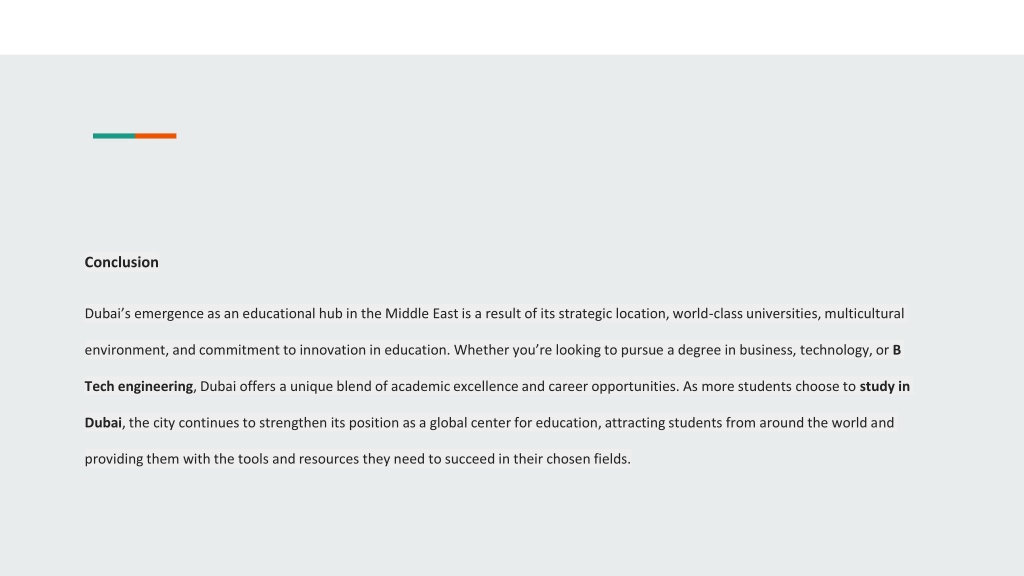Viewport: 1024px width, 576px height.
Task: Click the teal segment of the accent bar
Action: tap(114, 136)
